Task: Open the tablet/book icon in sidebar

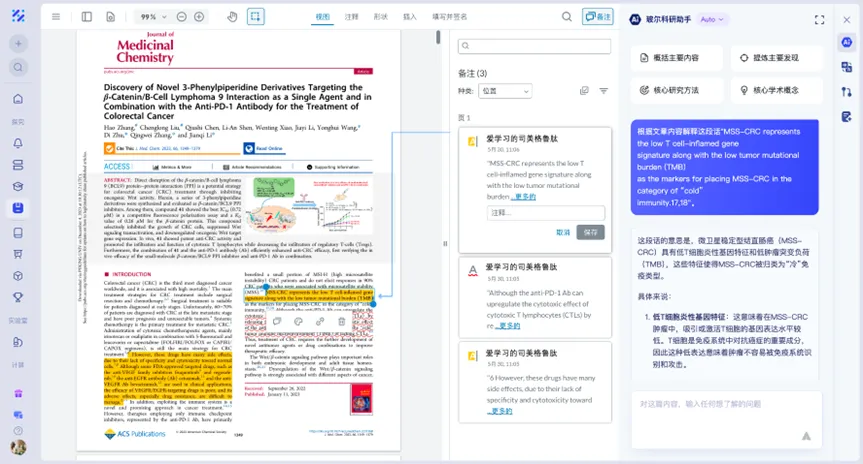Action: tap(18, 233)
